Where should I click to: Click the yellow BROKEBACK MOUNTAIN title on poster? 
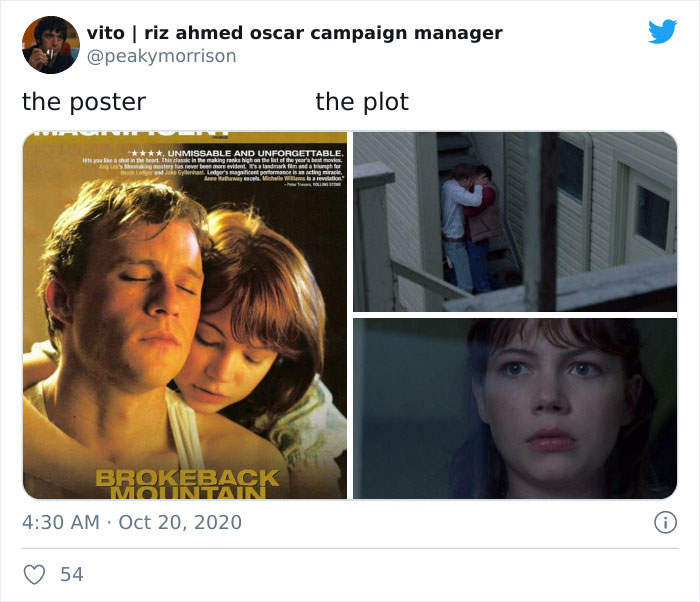pos(188,484)
